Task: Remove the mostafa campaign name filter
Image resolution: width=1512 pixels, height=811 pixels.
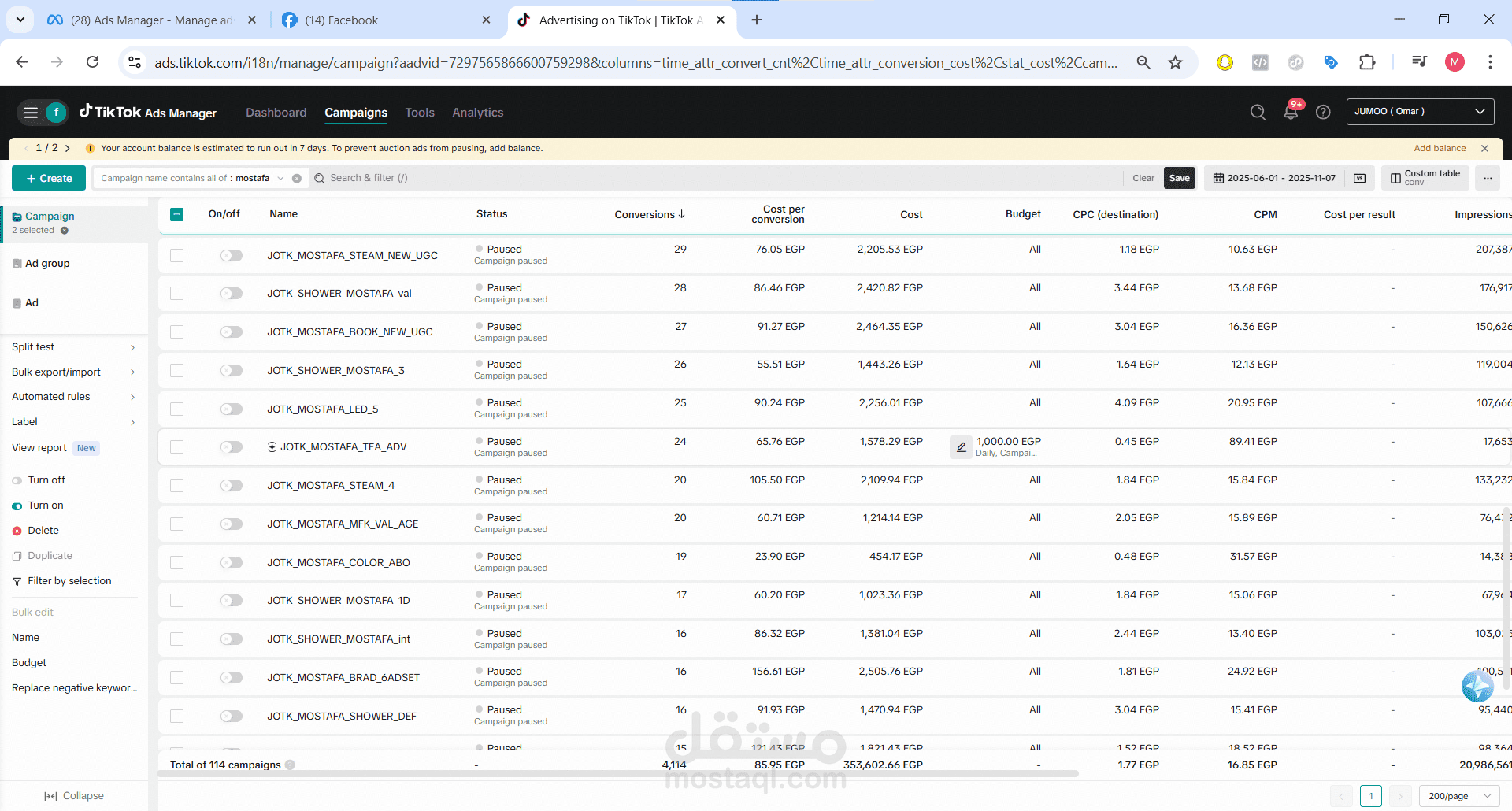Action: point(297,178)
